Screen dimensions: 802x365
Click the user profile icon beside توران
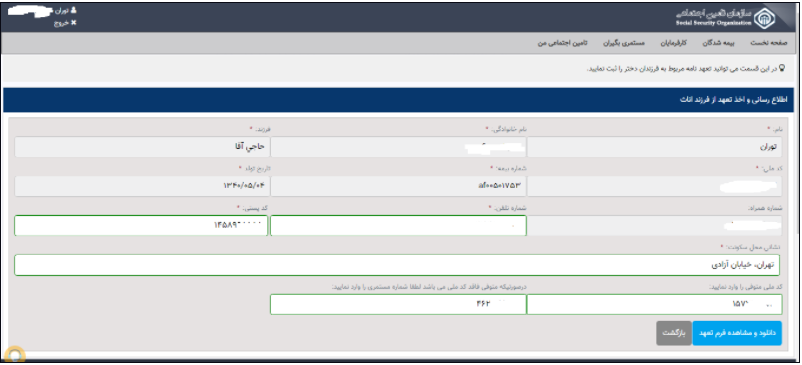coord(73,10)
